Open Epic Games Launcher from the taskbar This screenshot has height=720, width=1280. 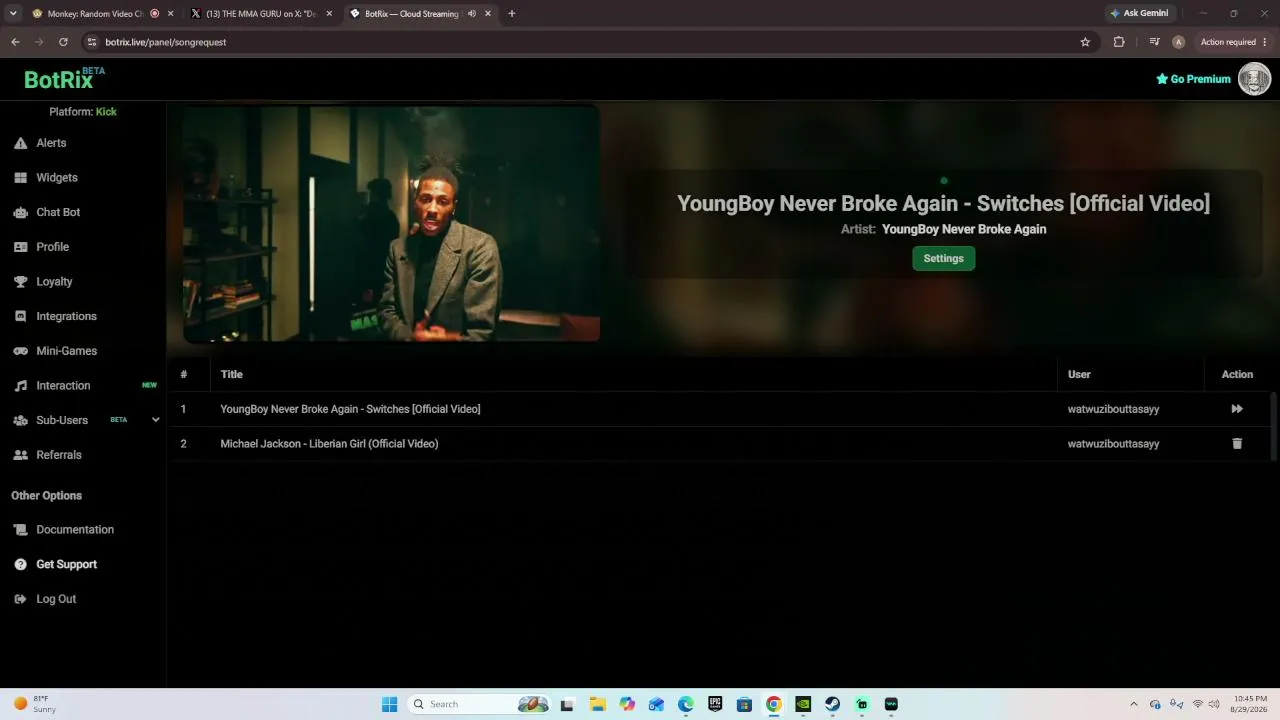click(715, 704)
